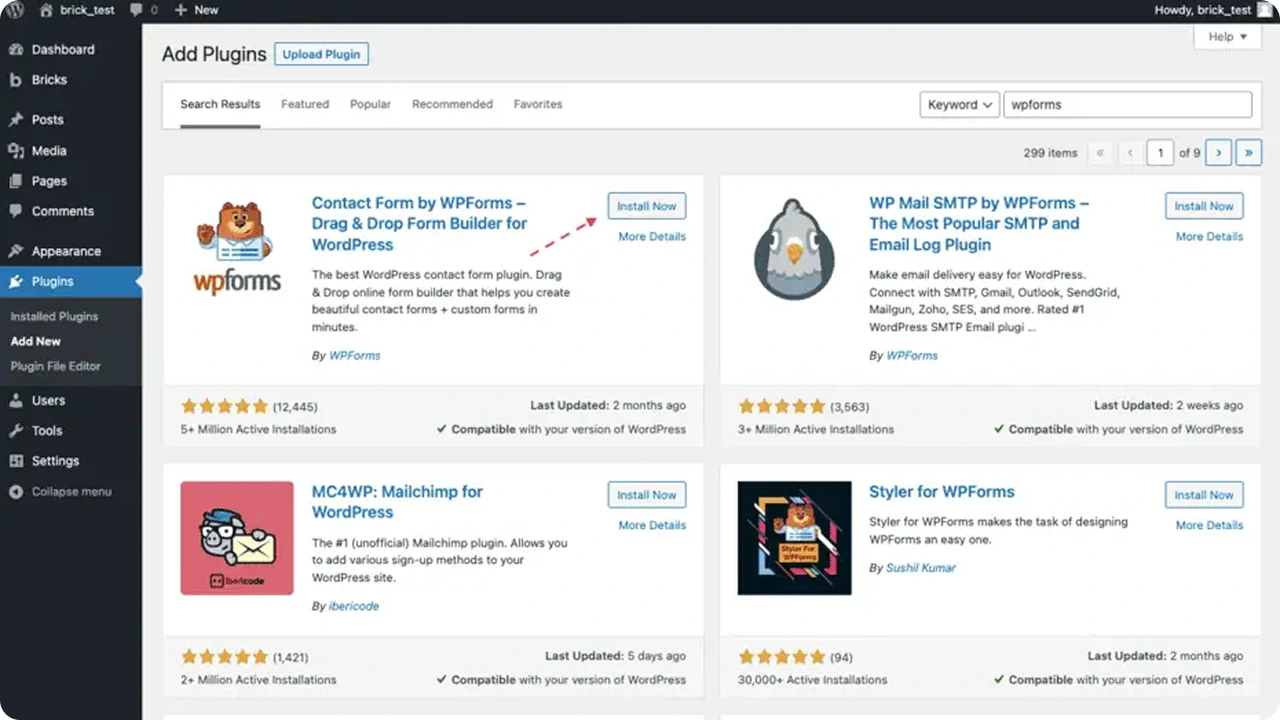Open the comments bubble icon in admin bar

pyautogui.click(x=136, y=9)
